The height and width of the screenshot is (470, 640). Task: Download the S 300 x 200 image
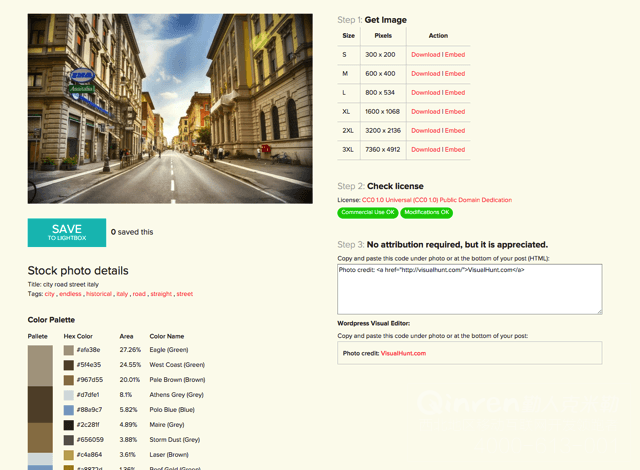coord(425,55)
